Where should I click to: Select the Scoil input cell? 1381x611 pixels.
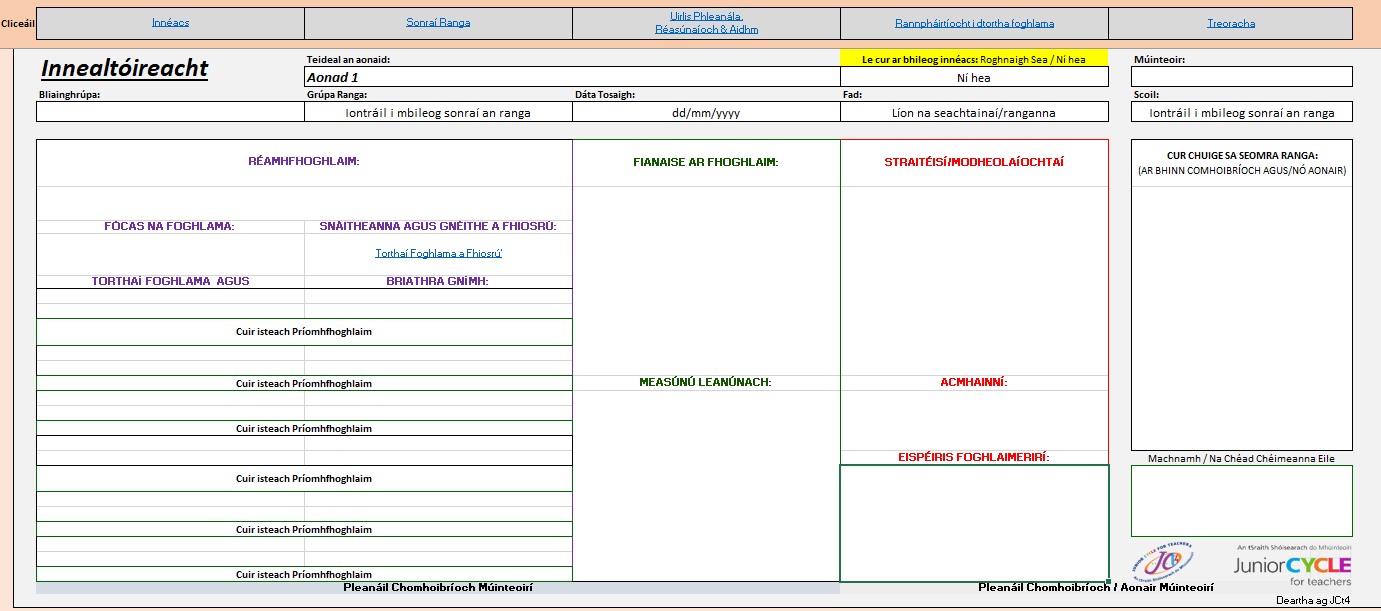(x=1242, y=112)
